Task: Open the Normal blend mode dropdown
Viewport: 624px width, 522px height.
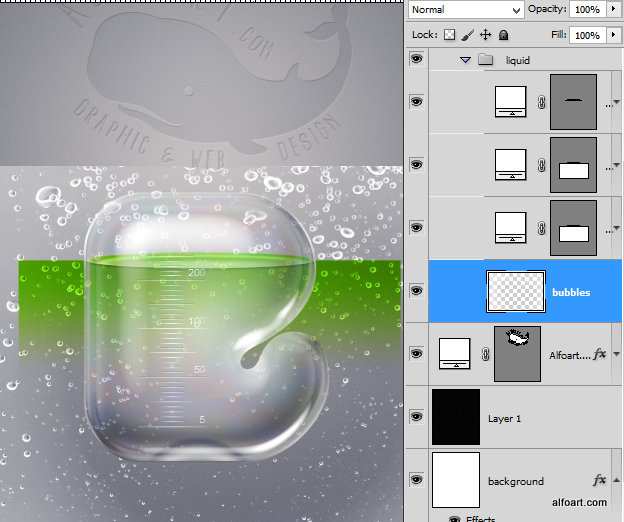Action: click(x=465, y=9)
